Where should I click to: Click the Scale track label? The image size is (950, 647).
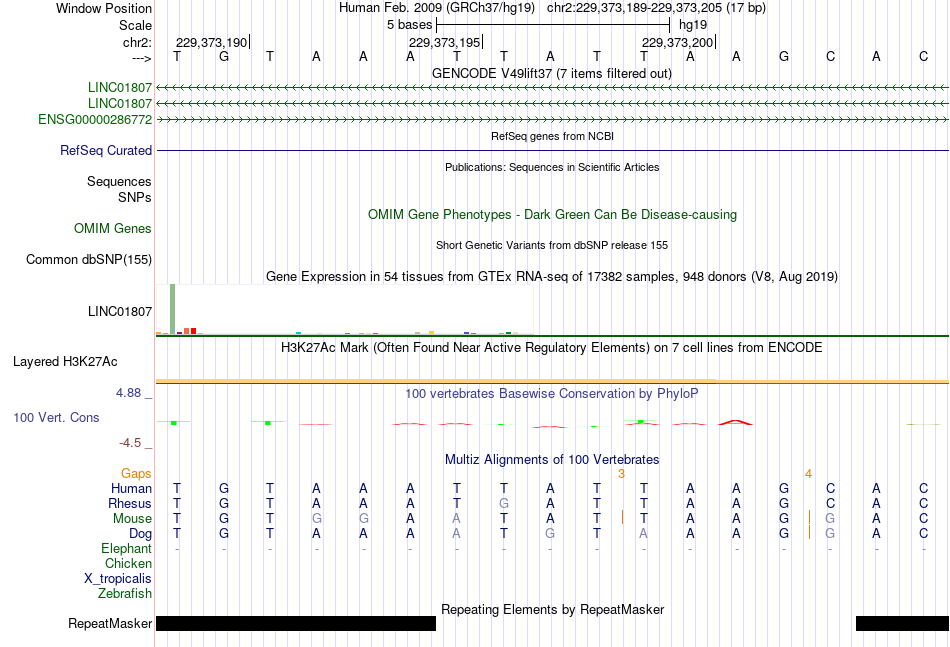(x=135, y=25)
